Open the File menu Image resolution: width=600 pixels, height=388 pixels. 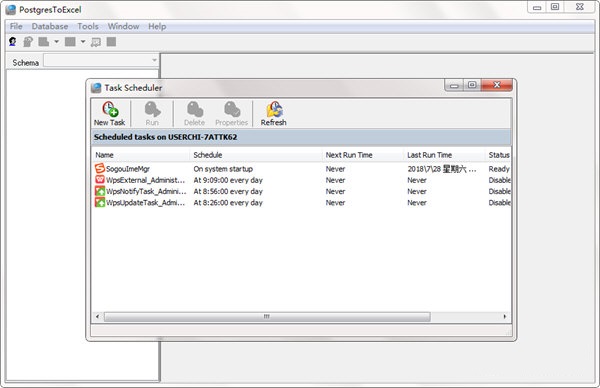click(x=16, y=26)
